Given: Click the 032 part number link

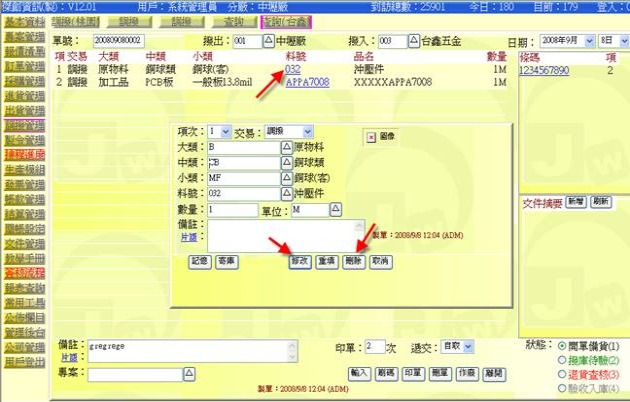Looking at the screenshot, I should [293, 70].
